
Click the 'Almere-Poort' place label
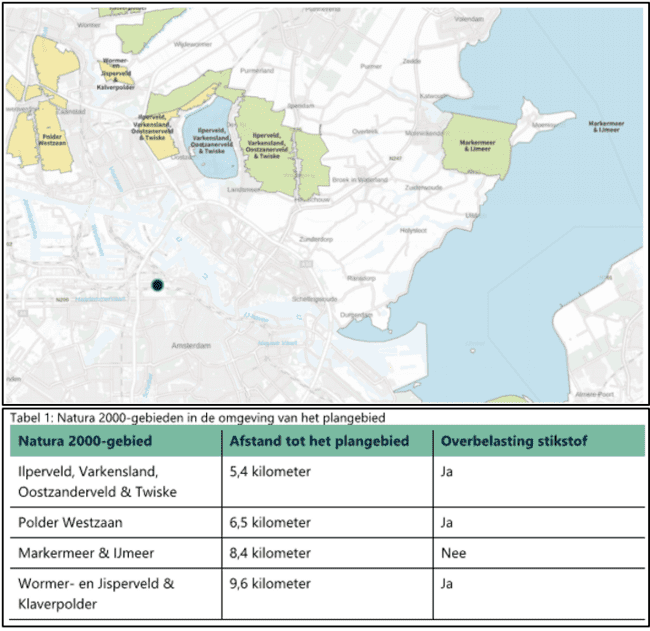pos(594,394)
